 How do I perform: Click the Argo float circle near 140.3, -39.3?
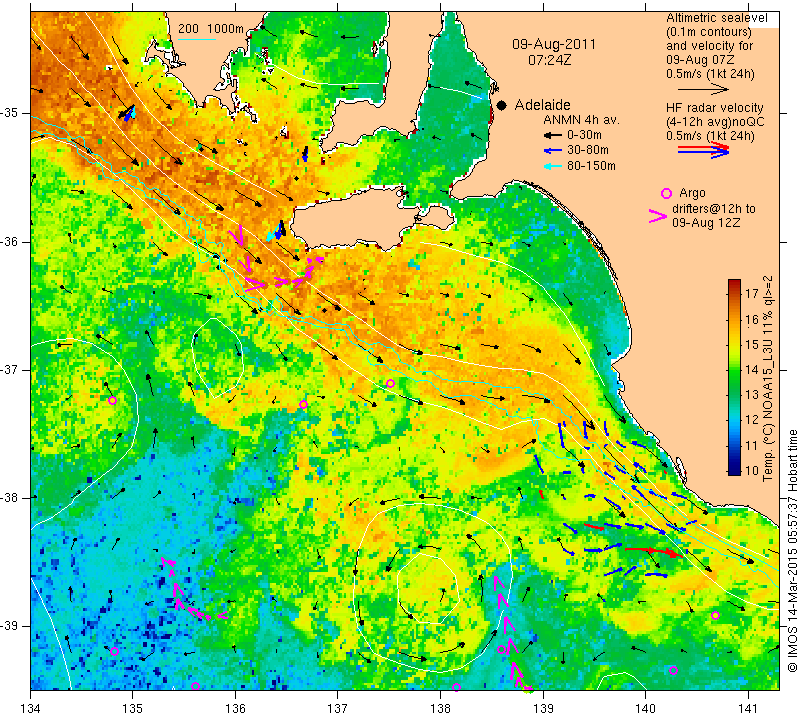[673, 671]
